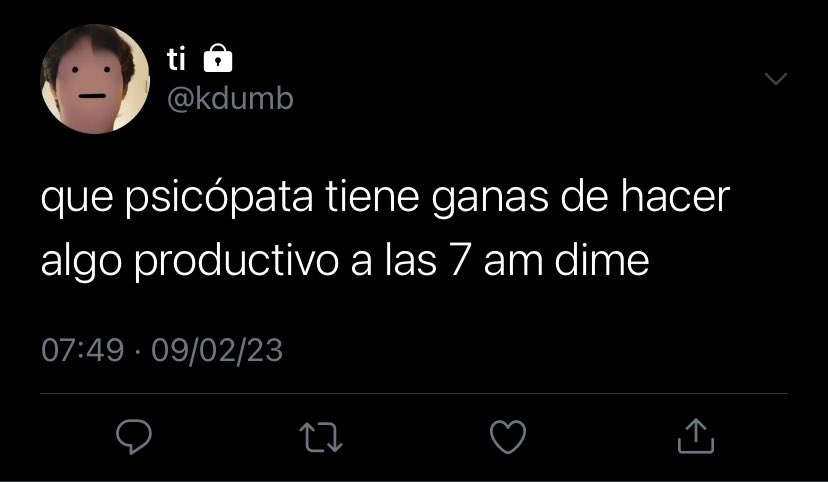828x482 pixels.
Task: Click the word dime at tweet end
Action: [x=602, y=259]
